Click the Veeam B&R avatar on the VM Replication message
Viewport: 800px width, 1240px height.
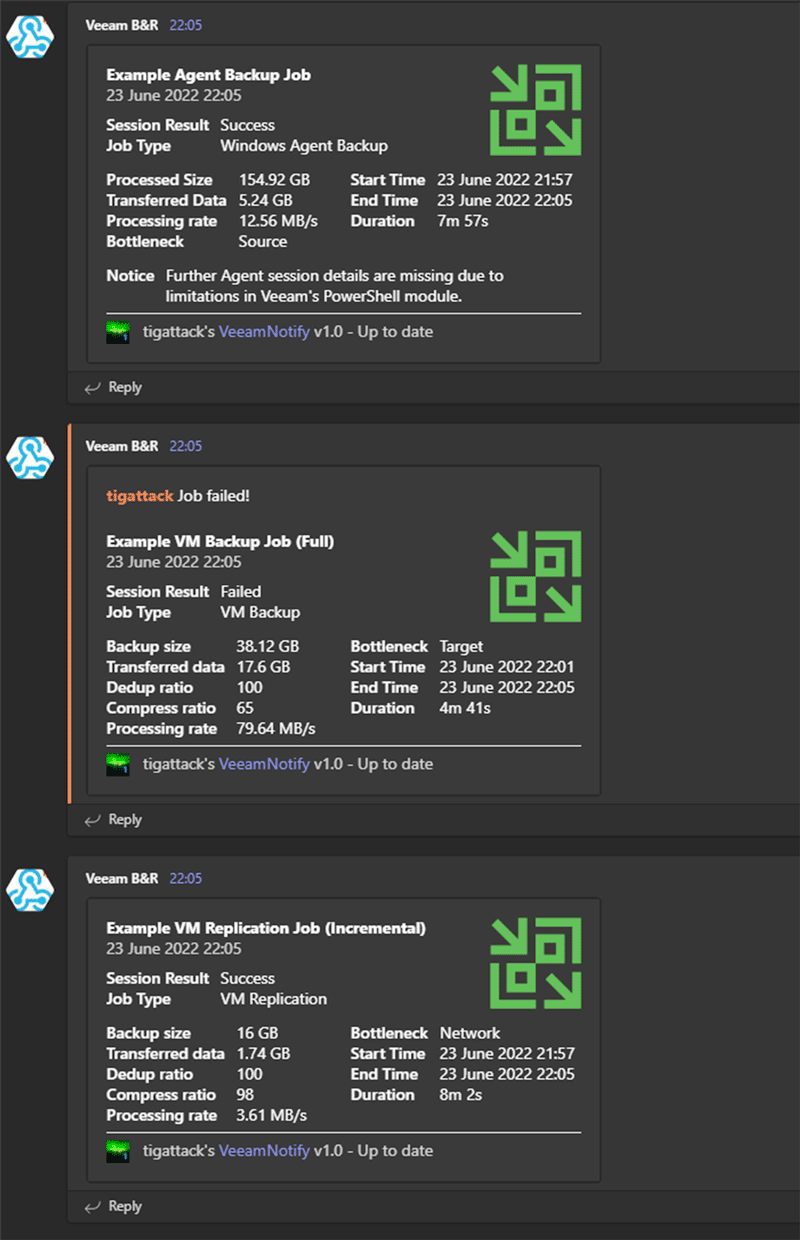click(x=30, y=889)
